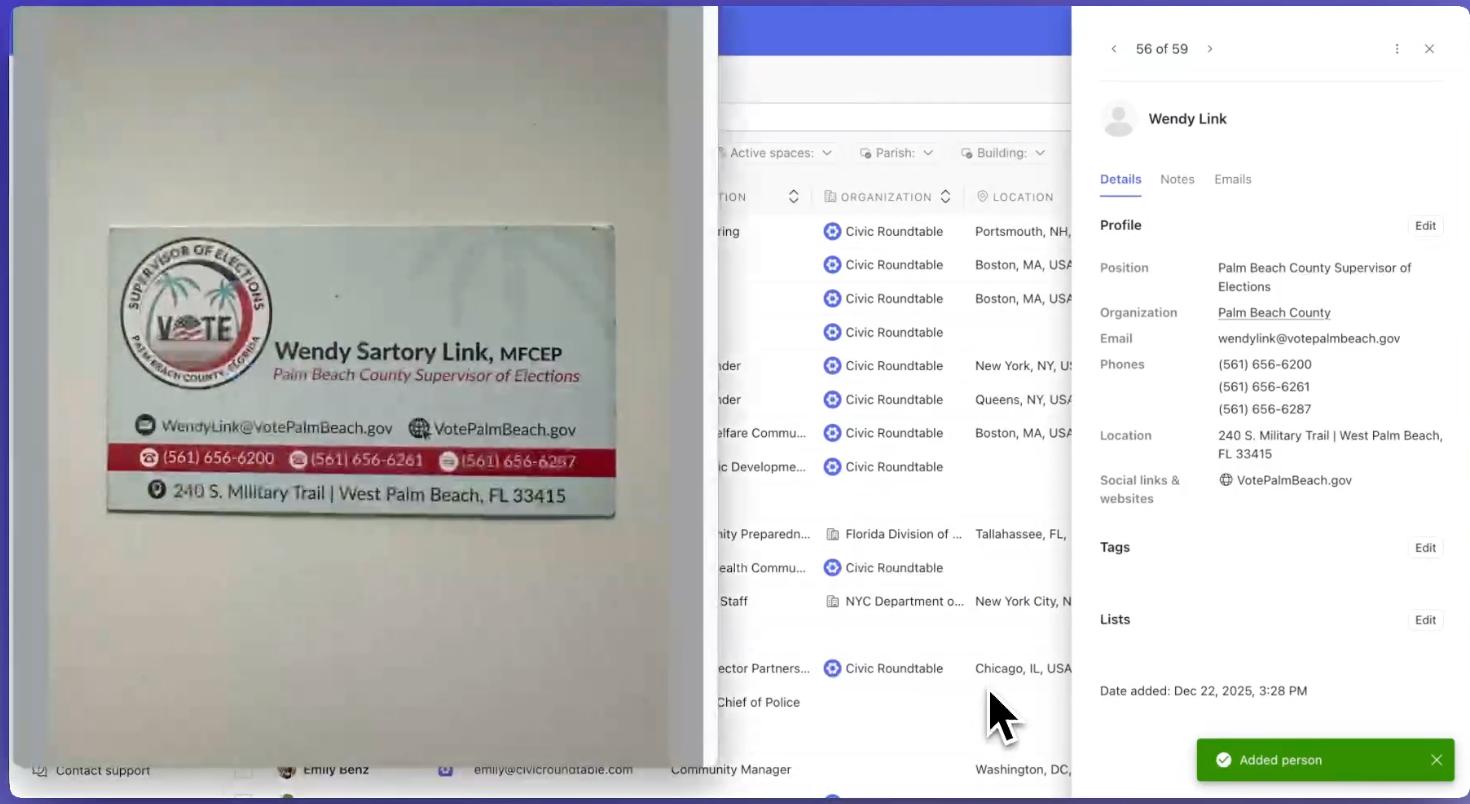Click the 56 of 59 record counter

click(x=1162, y=49)
